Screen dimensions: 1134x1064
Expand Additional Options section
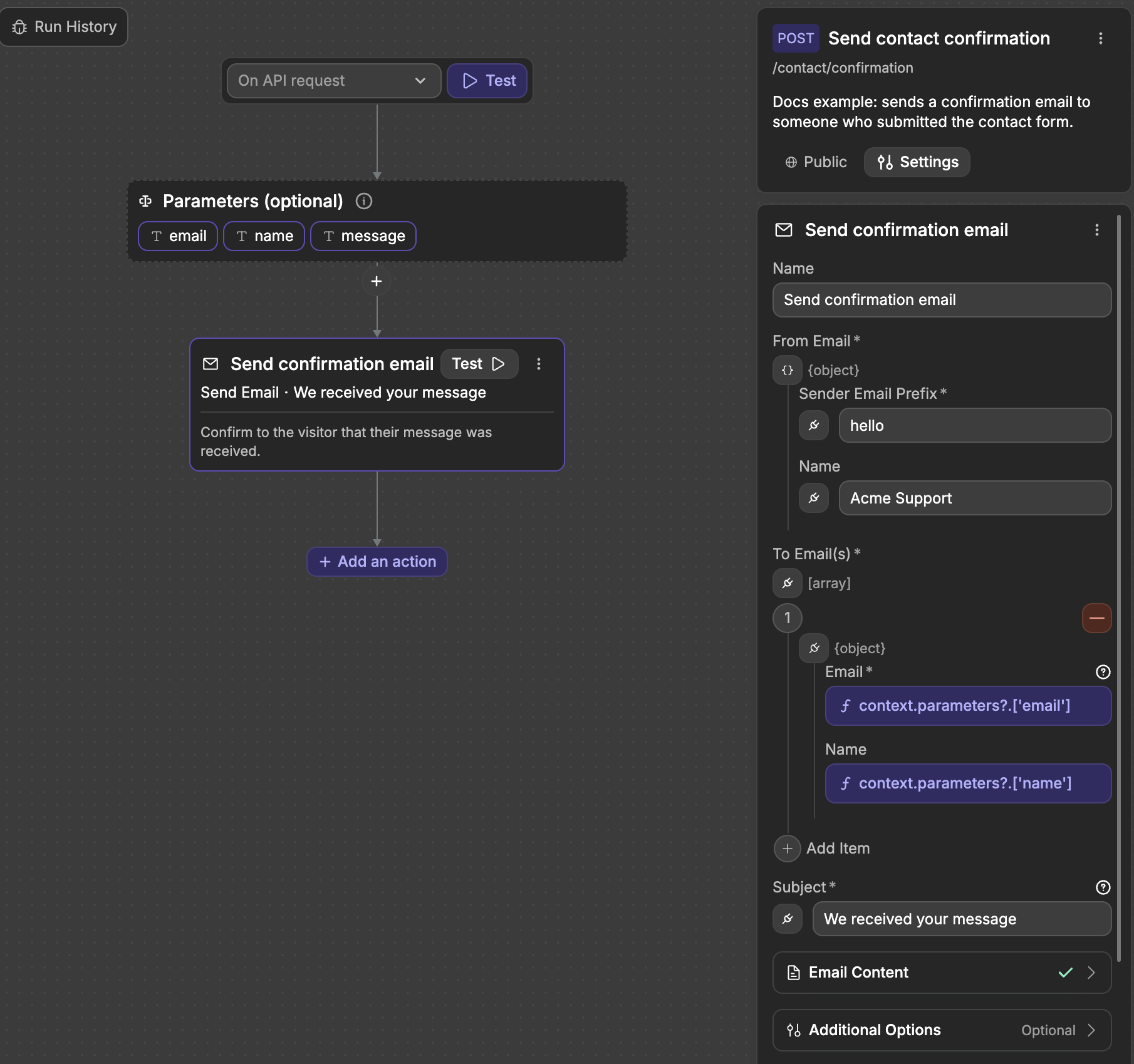[x=942, y=1030]
